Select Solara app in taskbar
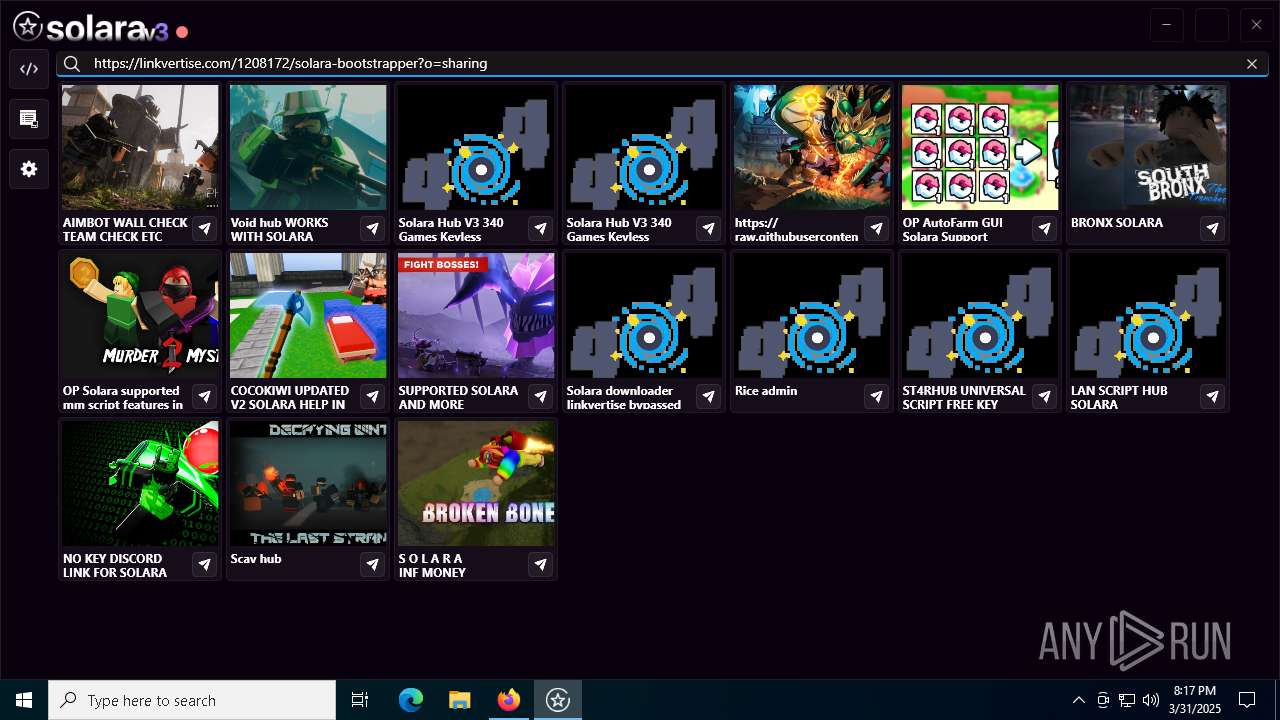1280x720 pixels. 558,700
